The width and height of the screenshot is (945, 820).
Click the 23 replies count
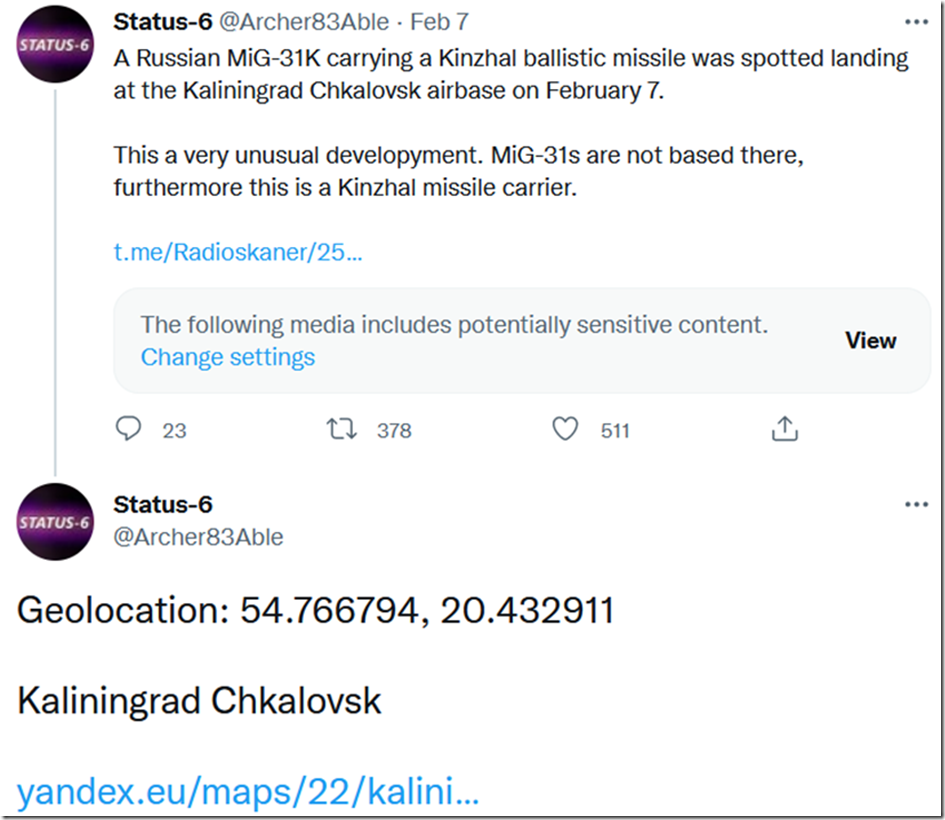click(174, 430)
